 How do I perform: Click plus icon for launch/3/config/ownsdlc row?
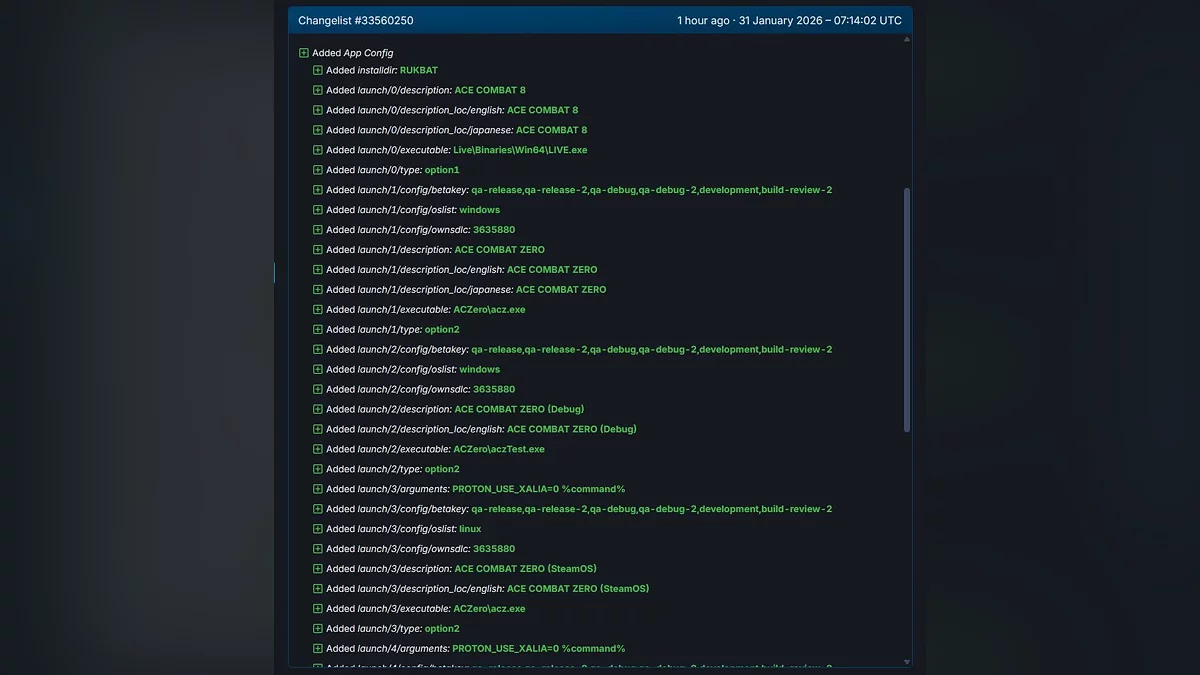click(318, 549)
